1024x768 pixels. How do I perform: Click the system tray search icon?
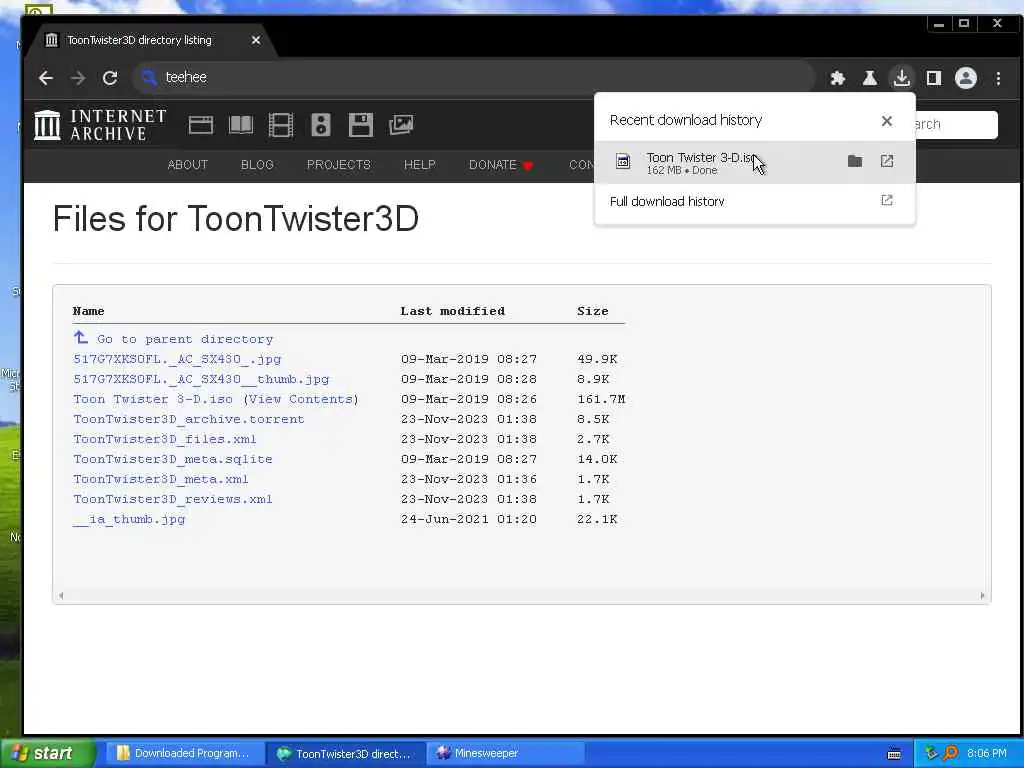(x=950, y=753)
